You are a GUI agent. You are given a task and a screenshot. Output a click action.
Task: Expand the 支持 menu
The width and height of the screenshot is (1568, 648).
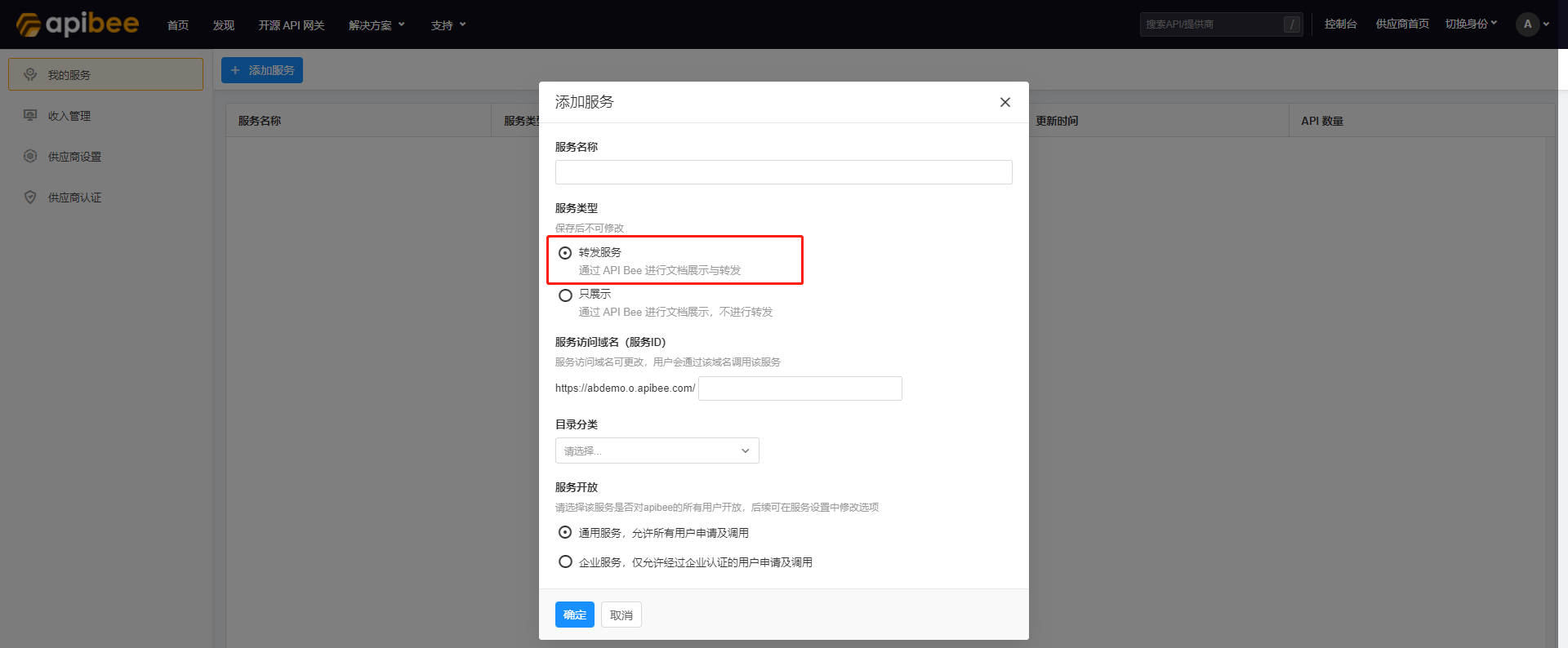coord(448,25)
